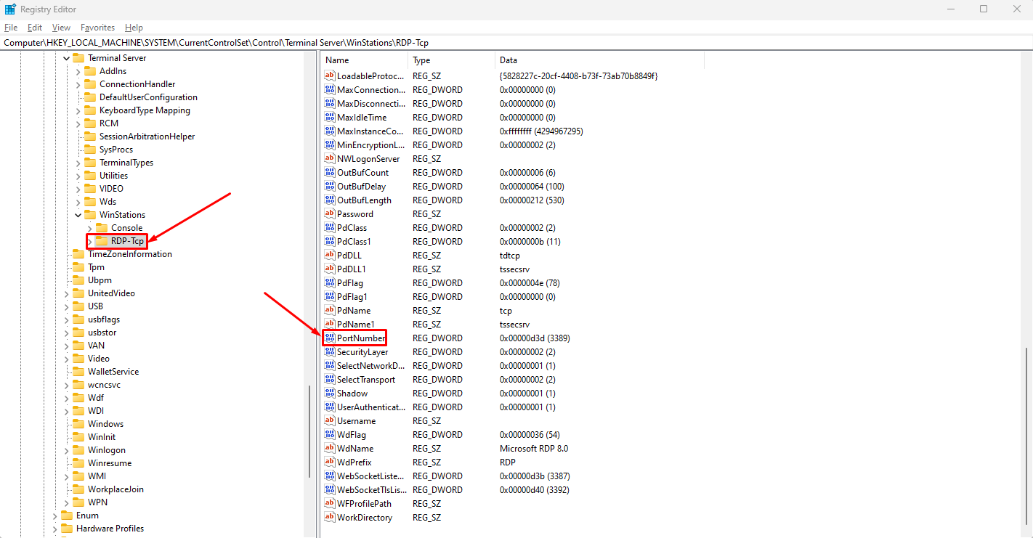Click the SecurityLayer DWORD icon
1033x538 pixels.
click(330, 352)
